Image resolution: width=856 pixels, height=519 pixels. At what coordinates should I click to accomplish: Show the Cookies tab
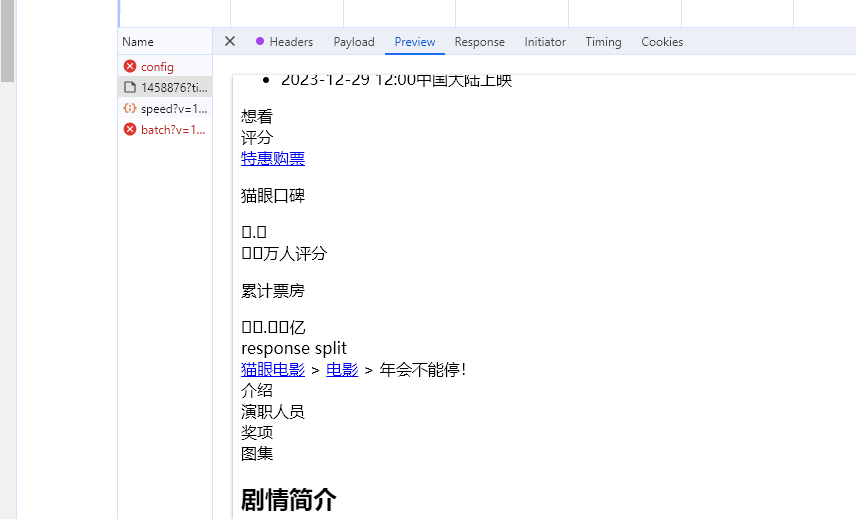[662, 42]
